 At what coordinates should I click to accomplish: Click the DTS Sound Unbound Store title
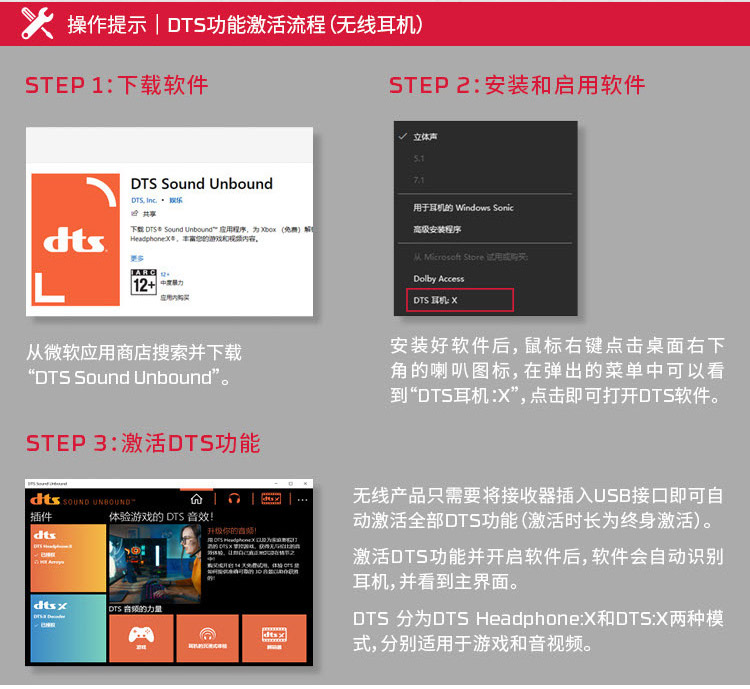pyautogui.click(x=202, y=184)
